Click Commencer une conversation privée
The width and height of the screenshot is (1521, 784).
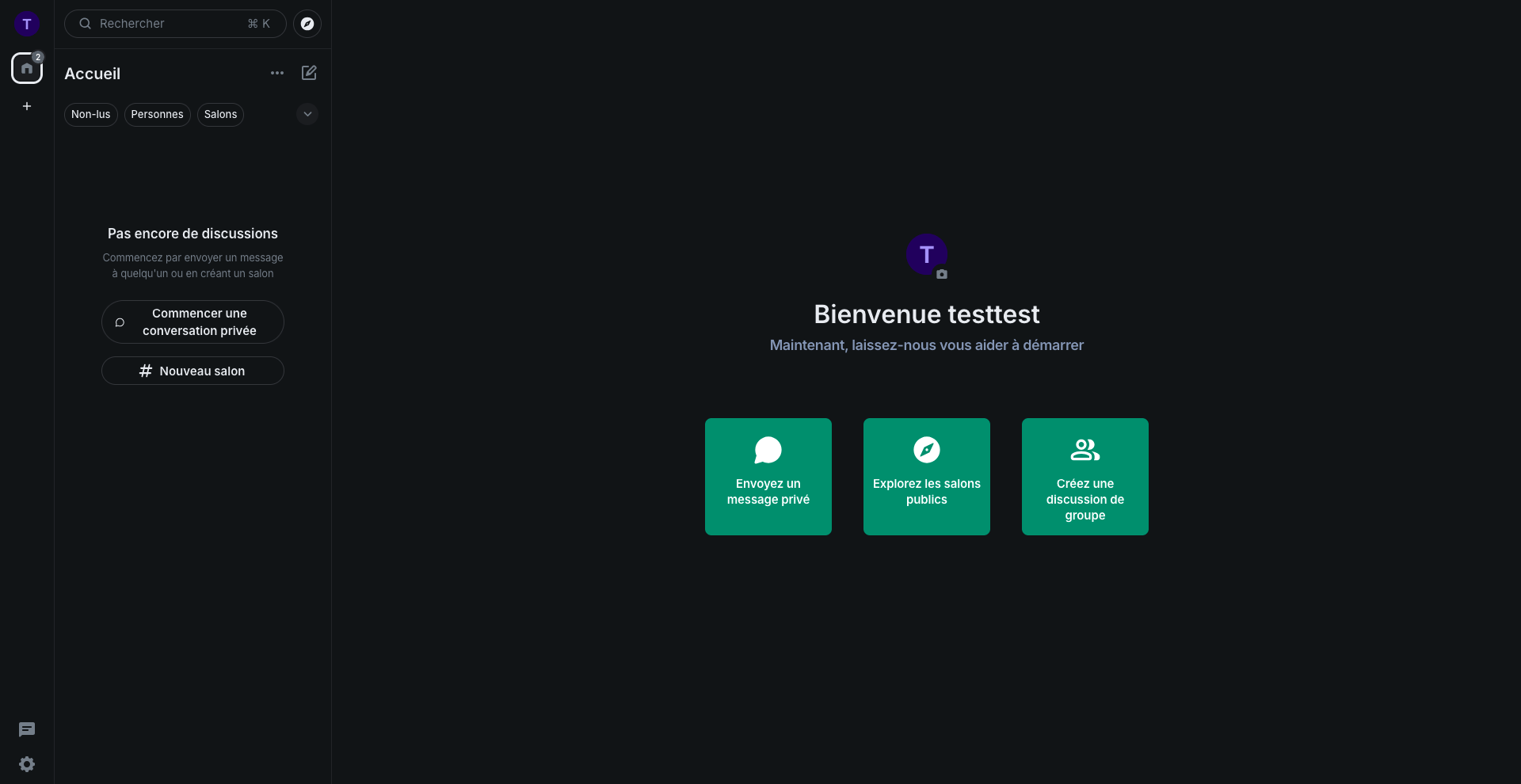(x=193, y=322)
